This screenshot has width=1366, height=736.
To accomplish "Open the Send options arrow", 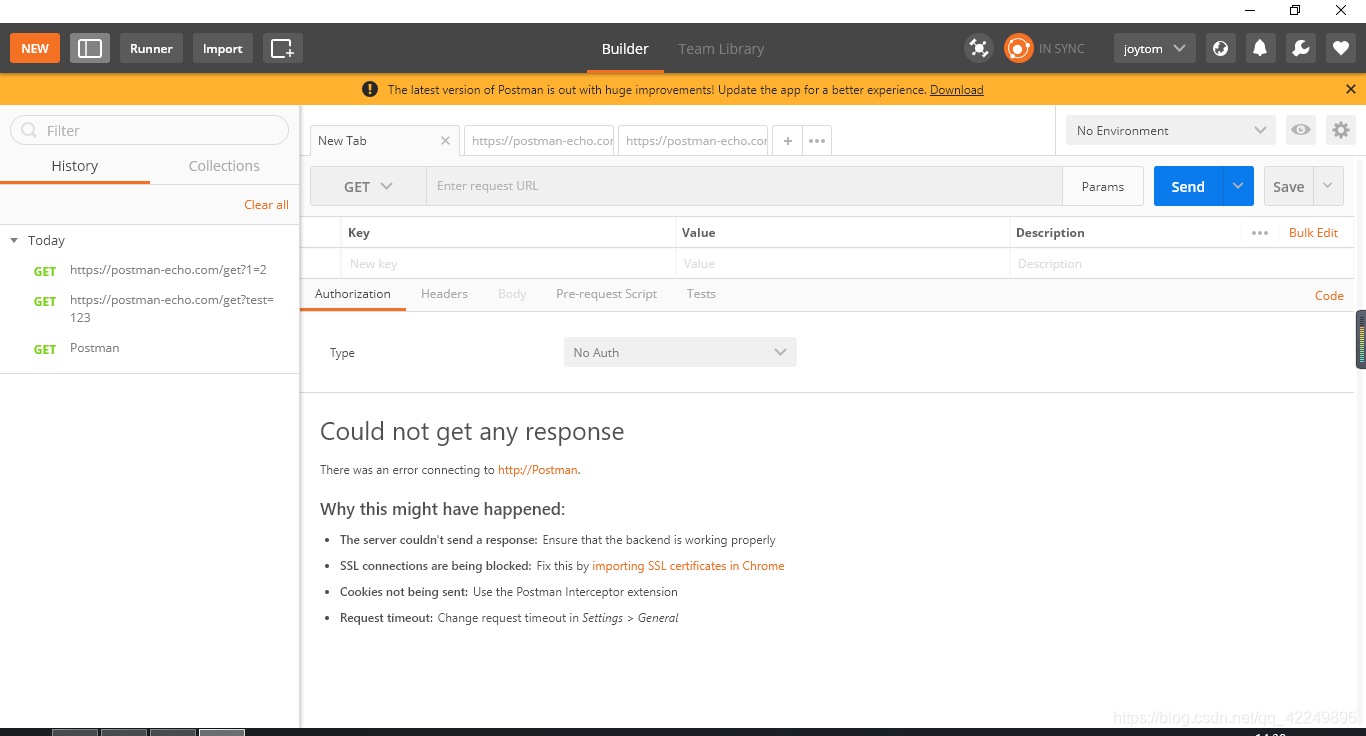I will 1238,186.
